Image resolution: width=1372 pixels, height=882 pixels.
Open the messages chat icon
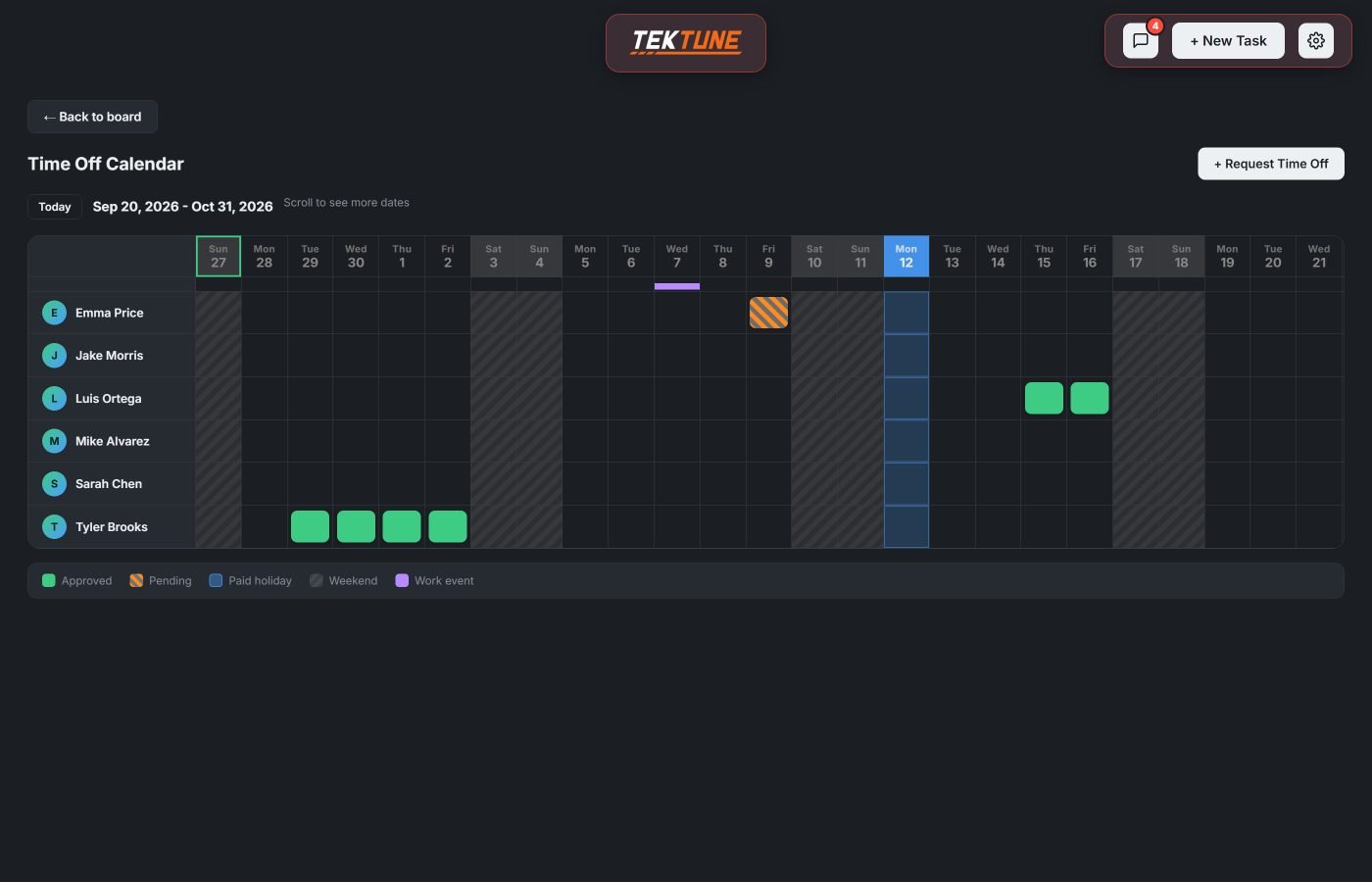pos(1141,41)
